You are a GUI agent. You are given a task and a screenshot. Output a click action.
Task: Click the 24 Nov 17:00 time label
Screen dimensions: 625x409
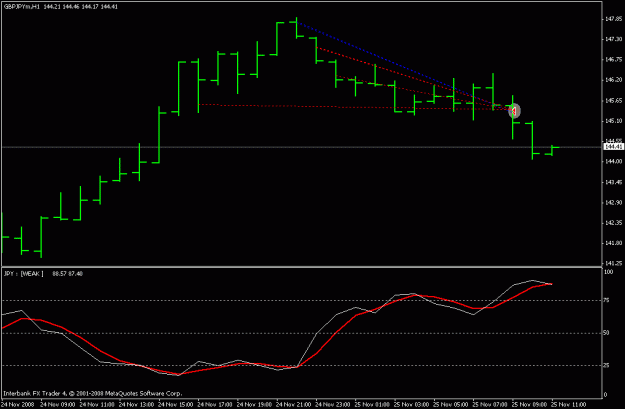[215, 405]
